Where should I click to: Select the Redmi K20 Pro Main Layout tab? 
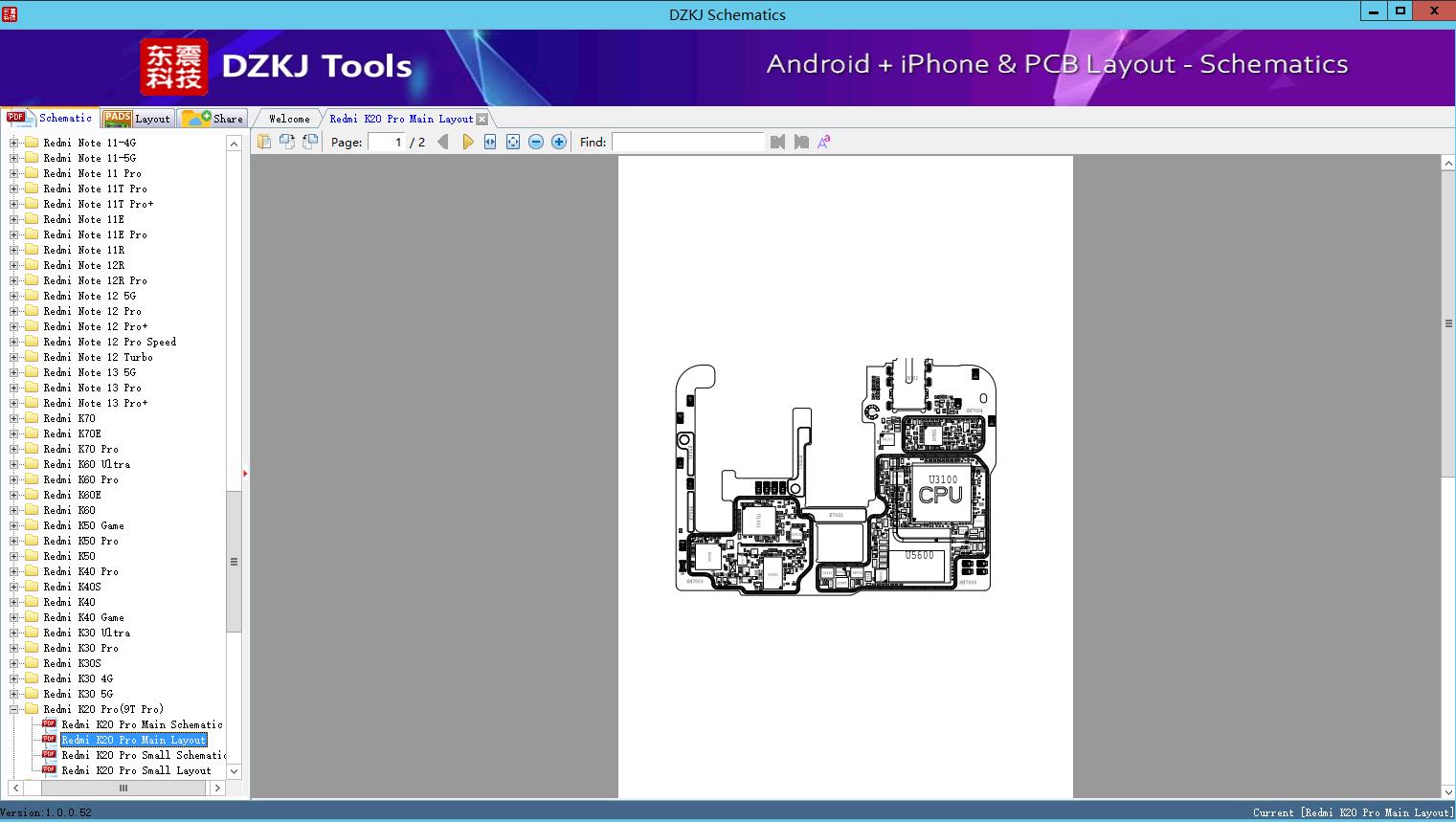401,119
